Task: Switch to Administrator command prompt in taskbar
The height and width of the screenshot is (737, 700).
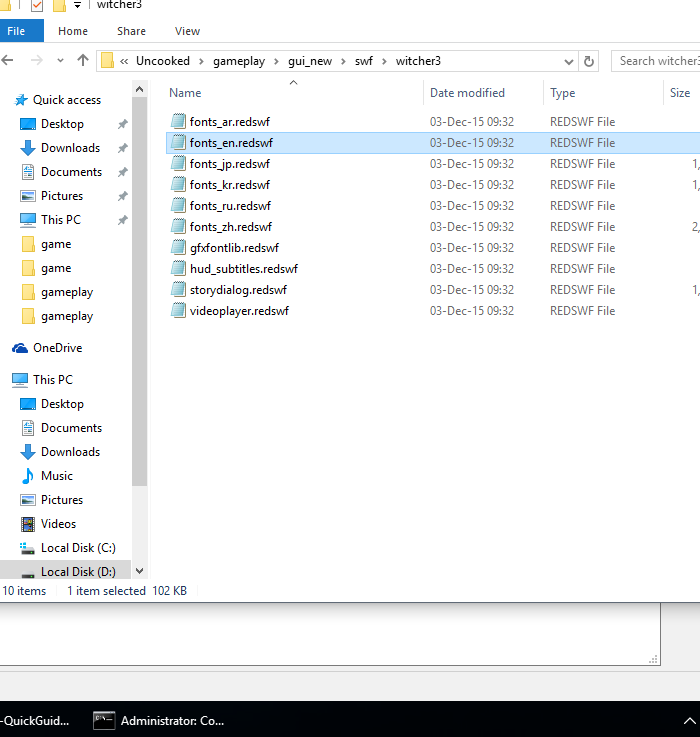Action: tap(158, 721)
